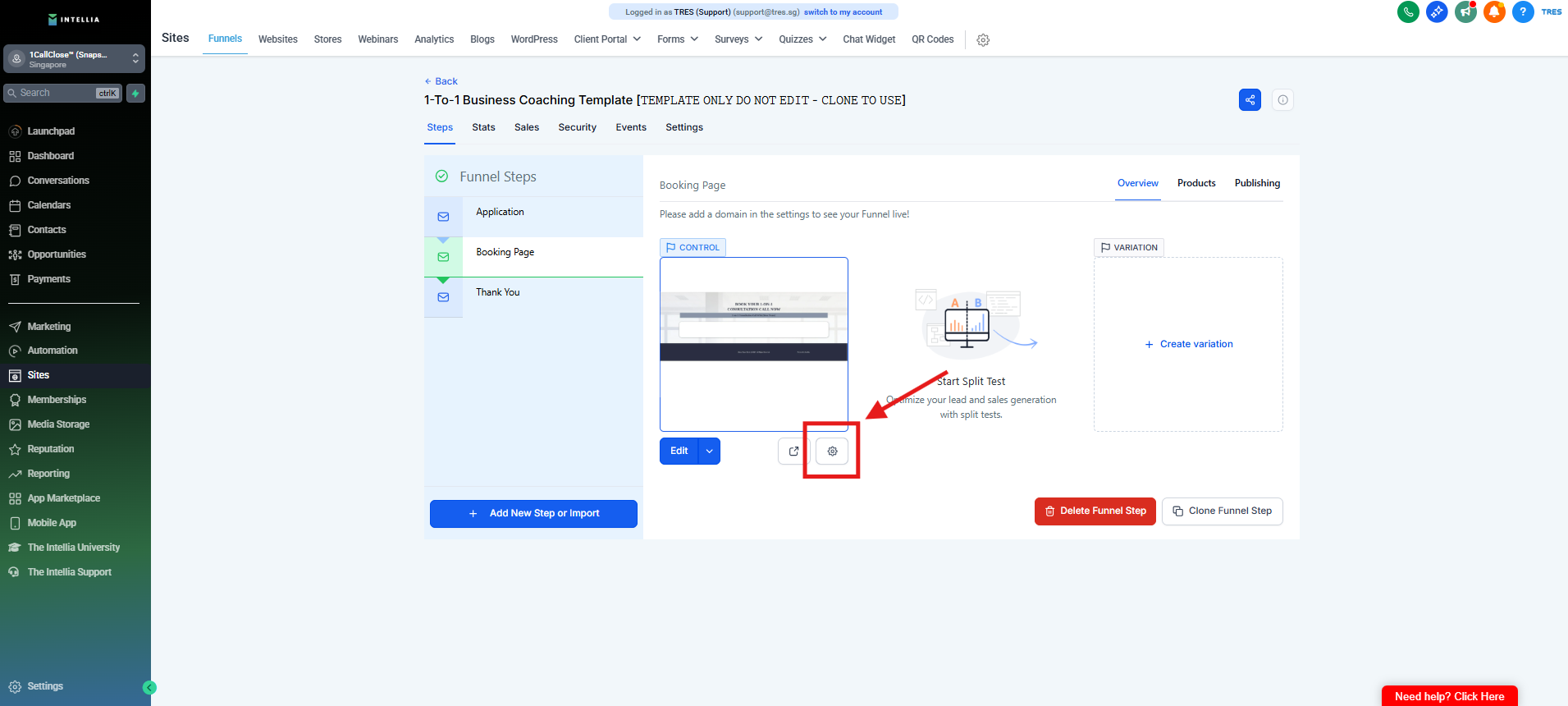Open the Webinars tab
1568x706 pixels.
[x=378, y=39]
